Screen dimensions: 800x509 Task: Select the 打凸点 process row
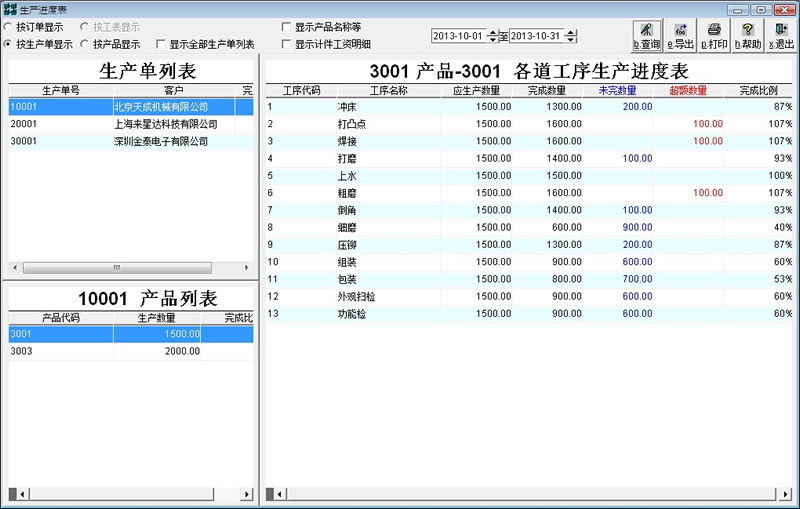529,124
